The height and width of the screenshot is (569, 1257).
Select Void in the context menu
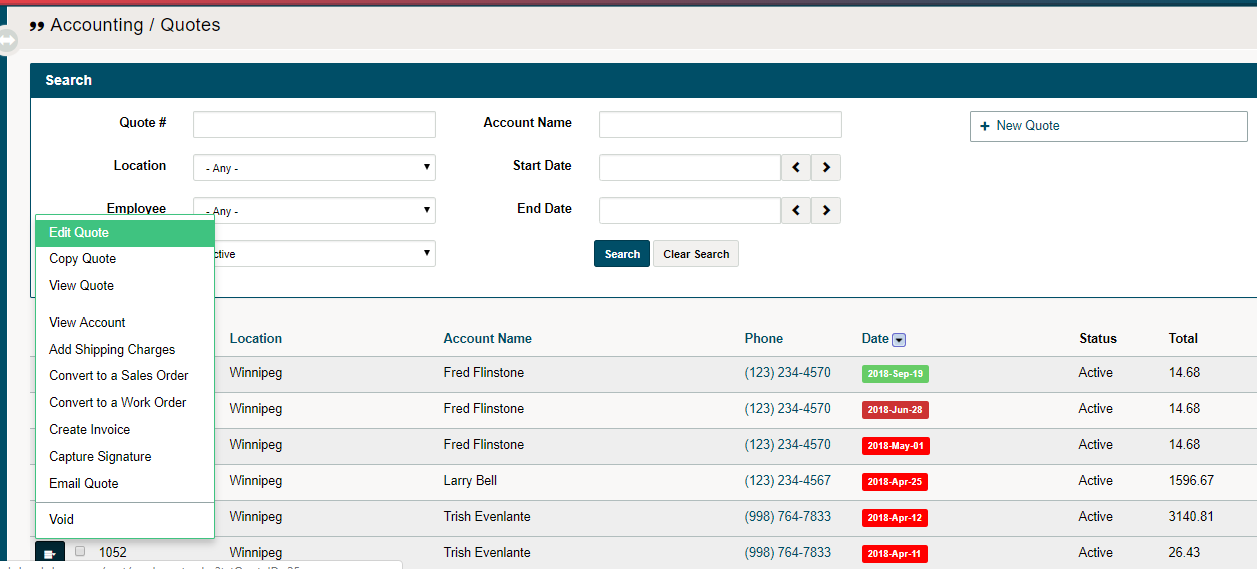[62, 520]
